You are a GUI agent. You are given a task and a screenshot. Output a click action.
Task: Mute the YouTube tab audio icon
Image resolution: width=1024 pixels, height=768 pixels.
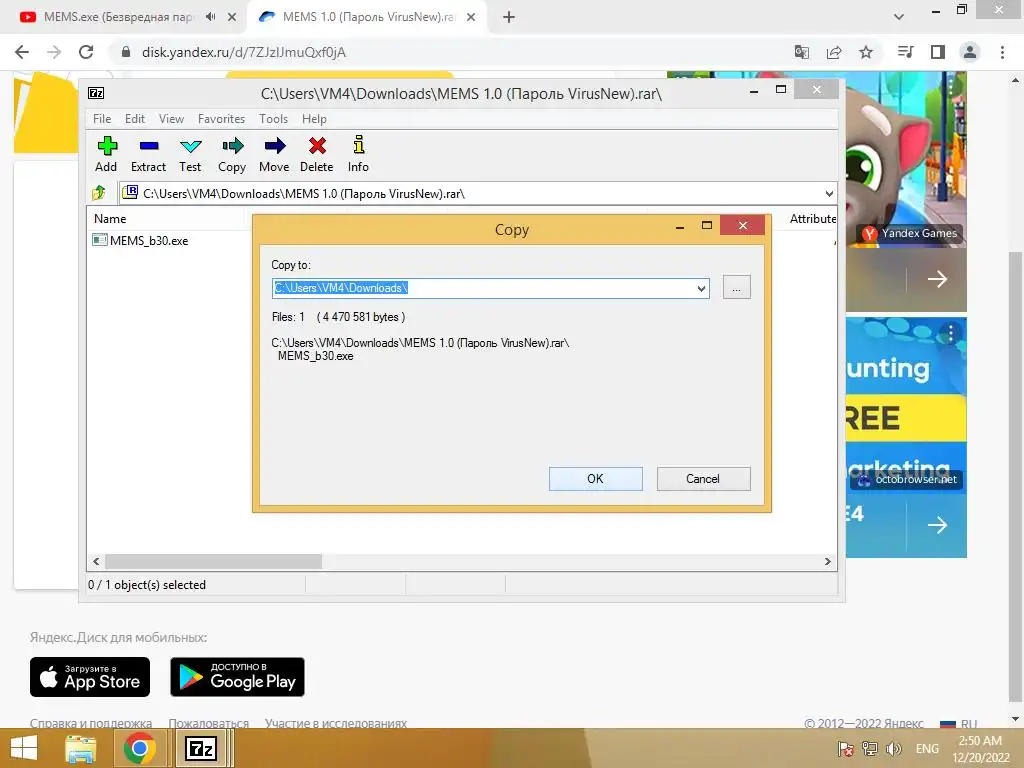click(210, 17)
